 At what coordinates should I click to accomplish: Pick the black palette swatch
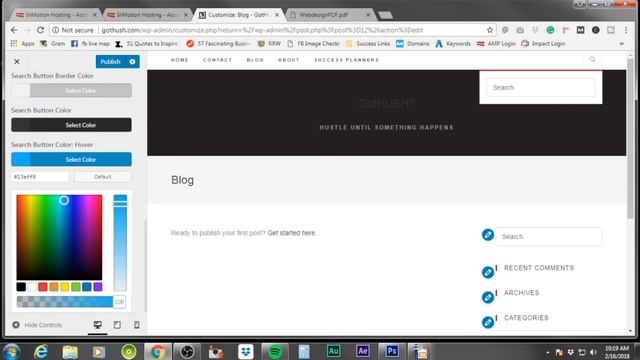pyautogui.click(x=21, y=287)
